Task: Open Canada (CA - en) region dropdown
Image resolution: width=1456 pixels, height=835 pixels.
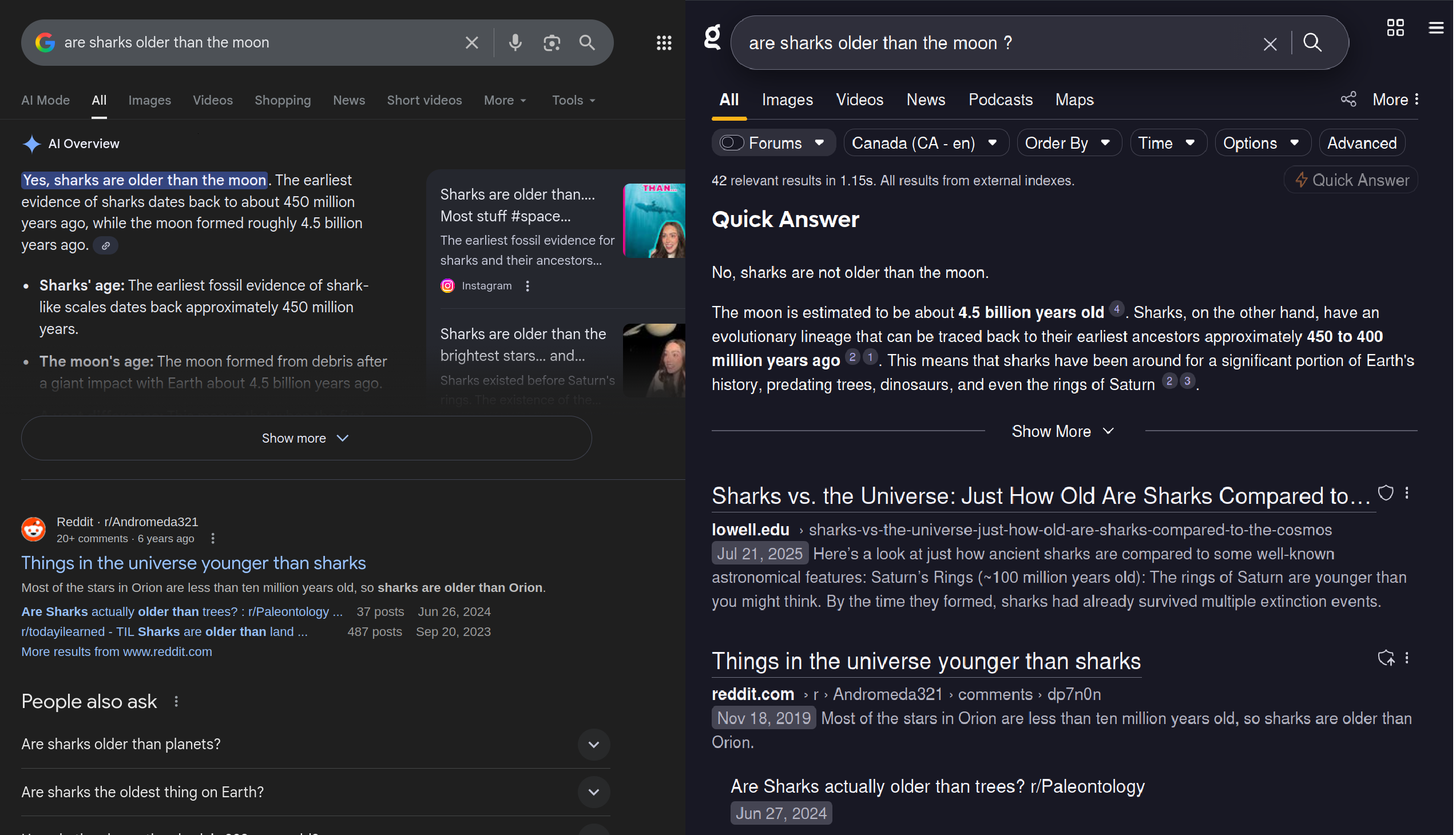Action: 926,143
